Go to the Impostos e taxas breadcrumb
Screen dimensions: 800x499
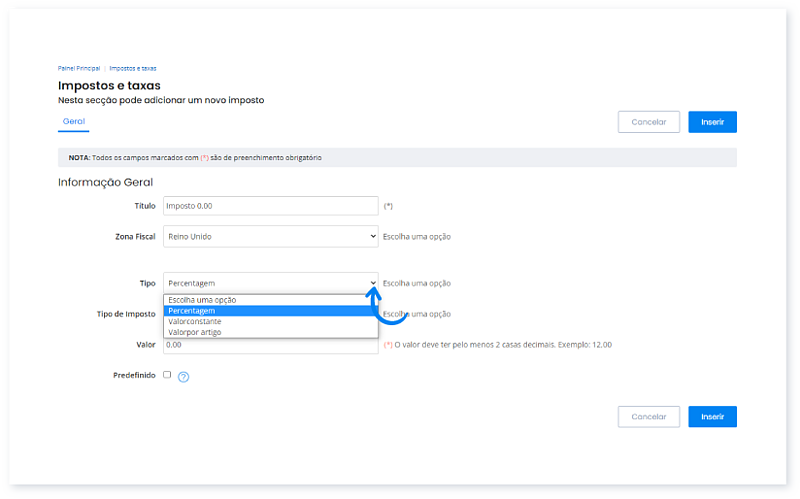133,68
